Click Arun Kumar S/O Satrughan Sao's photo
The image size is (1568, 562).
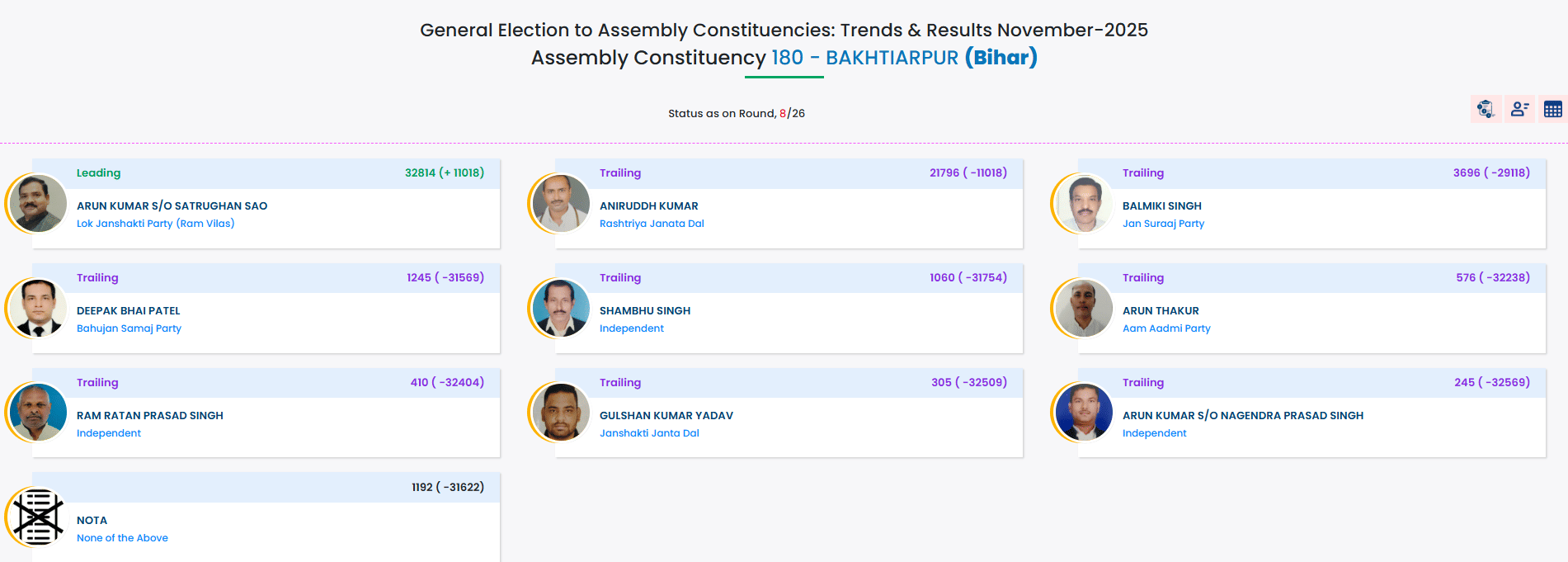(38, 203)
